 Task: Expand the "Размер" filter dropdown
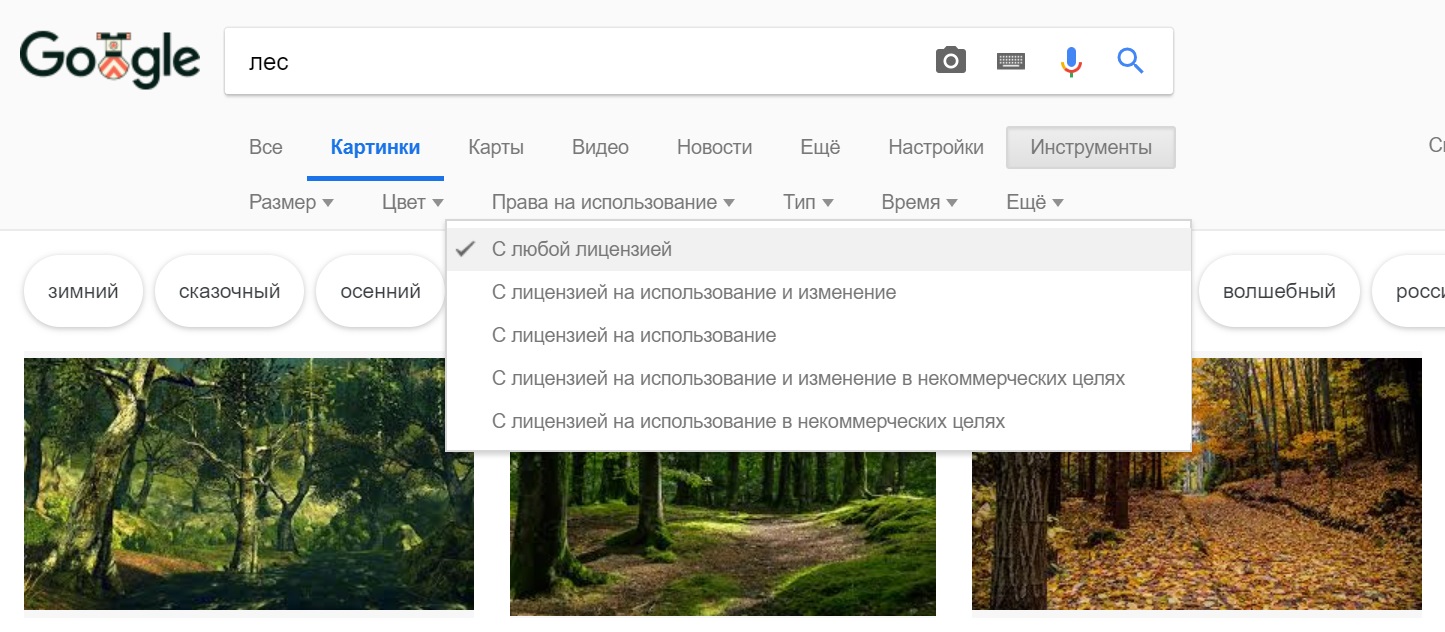(291, 203)
